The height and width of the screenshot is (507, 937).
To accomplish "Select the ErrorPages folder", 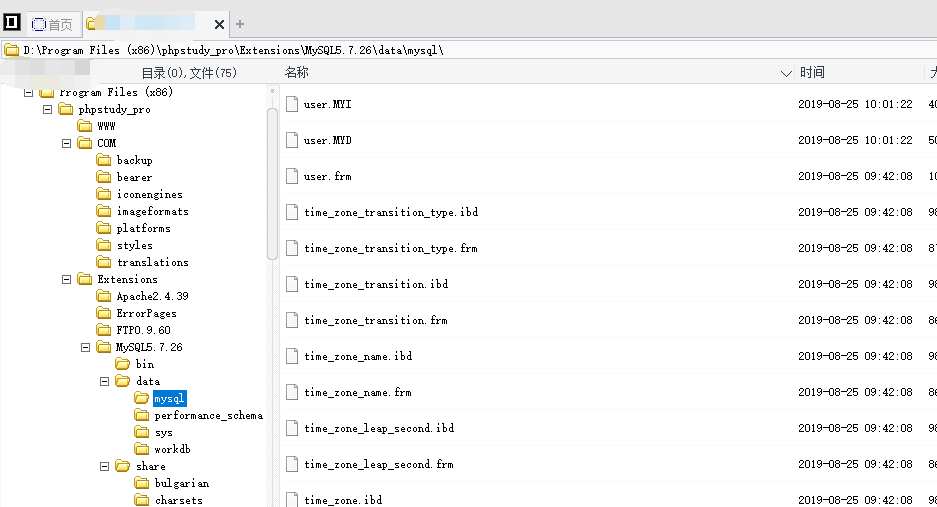I will [146, 313].
